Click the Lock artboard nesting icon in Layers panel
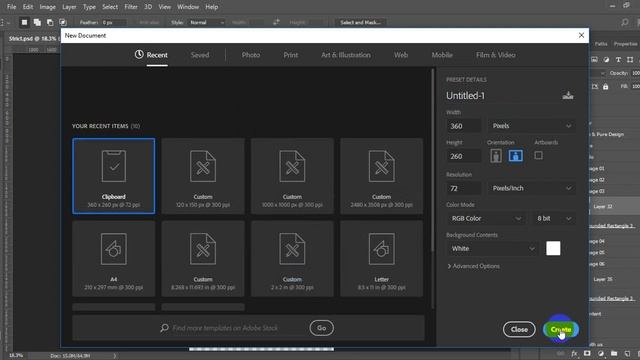Screen dimensions: 640x360 point(595,87)
